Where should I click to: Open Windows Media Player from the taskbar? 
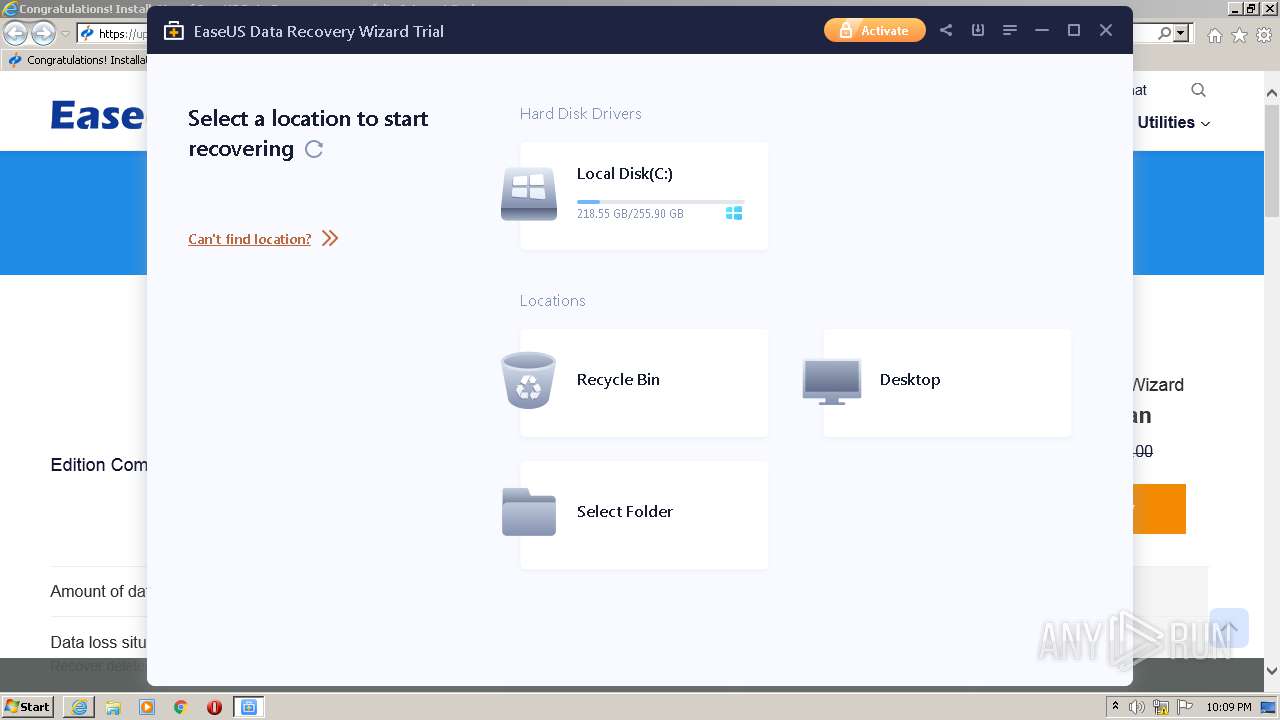point(147,707)
